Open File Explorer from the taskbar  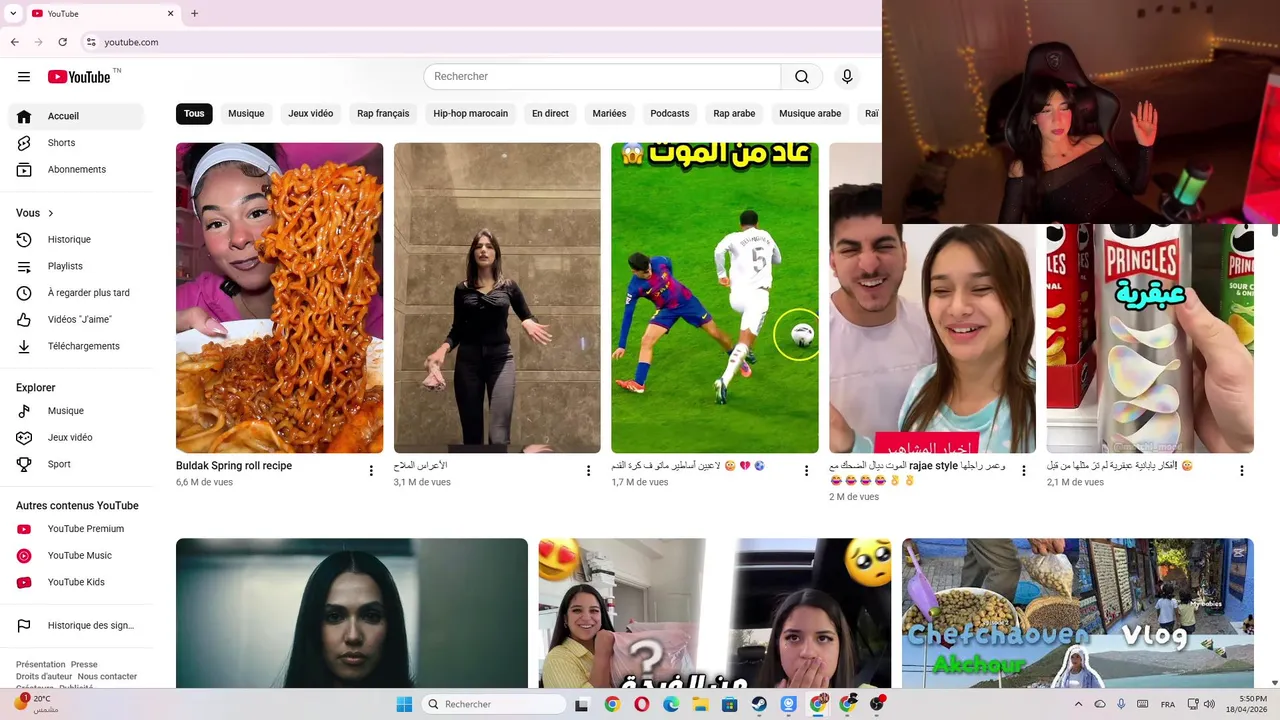pos(700,705)
